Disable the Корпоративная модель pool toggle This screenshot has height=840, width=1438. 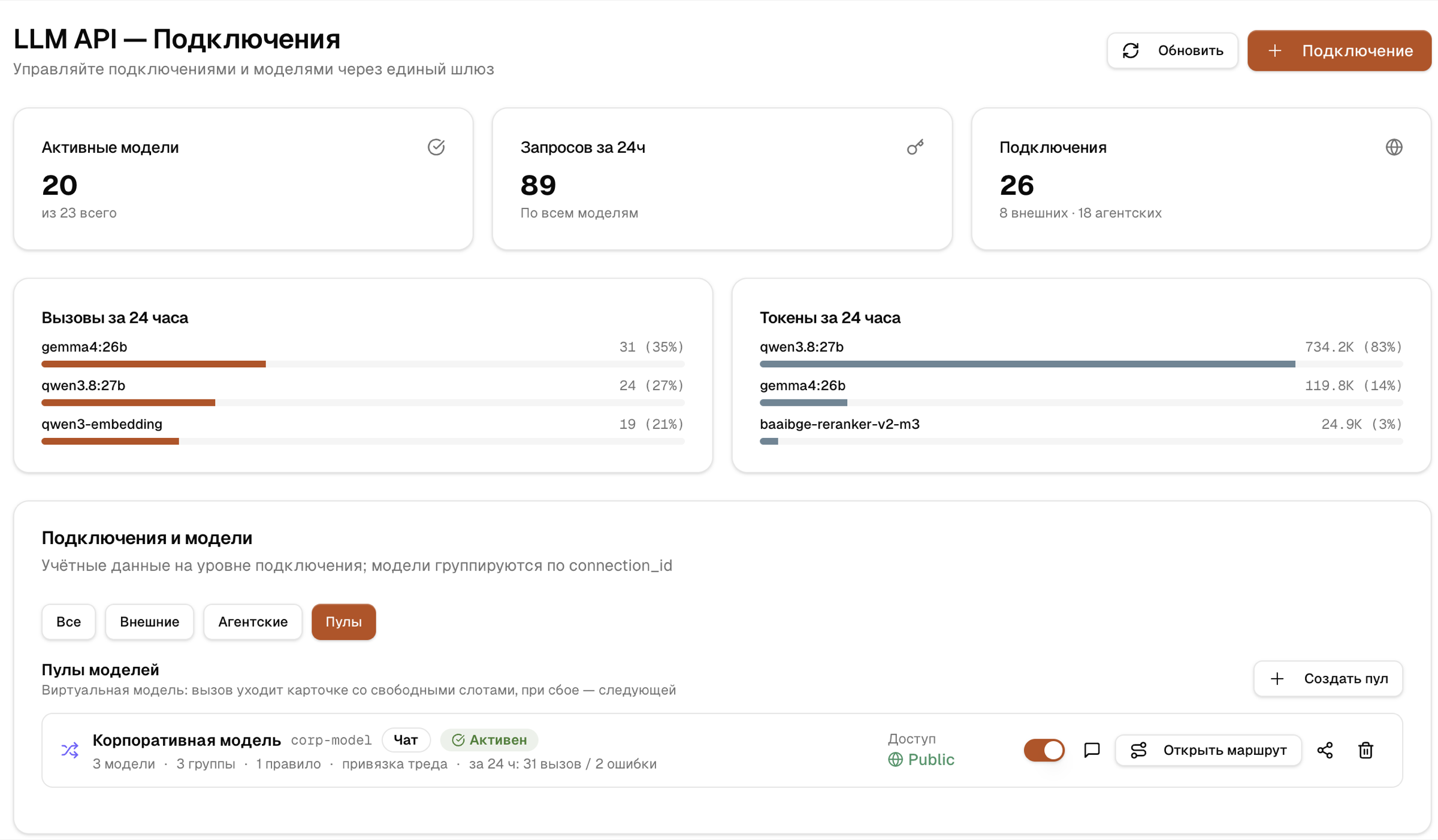[x=1044, y=750]
